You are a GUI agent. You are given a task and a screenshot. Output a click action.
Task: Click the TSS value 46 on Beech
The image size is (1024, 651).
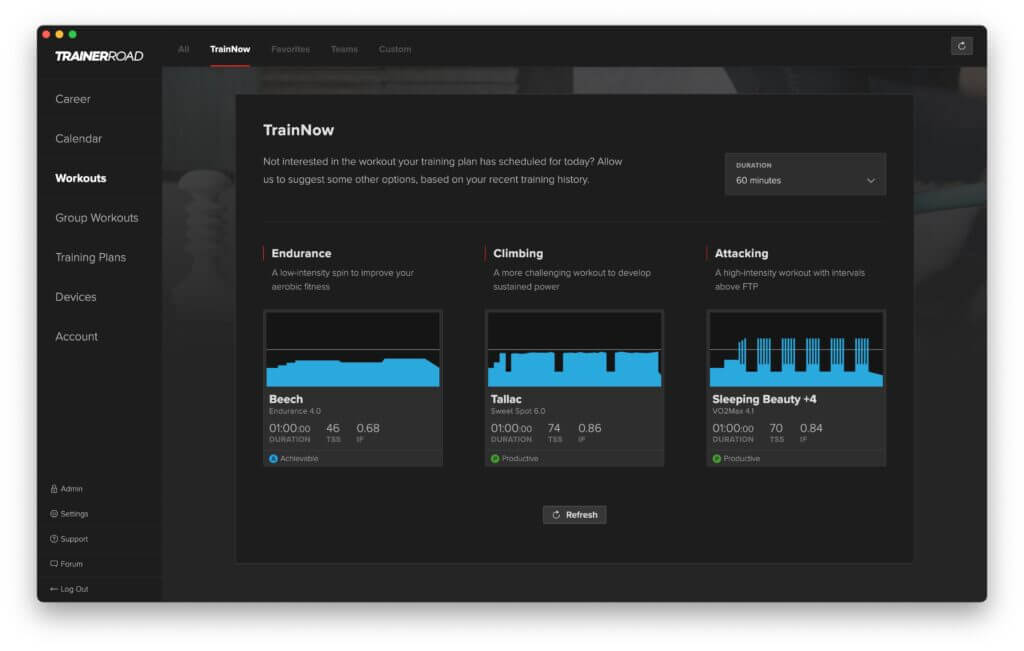[333, 428]
